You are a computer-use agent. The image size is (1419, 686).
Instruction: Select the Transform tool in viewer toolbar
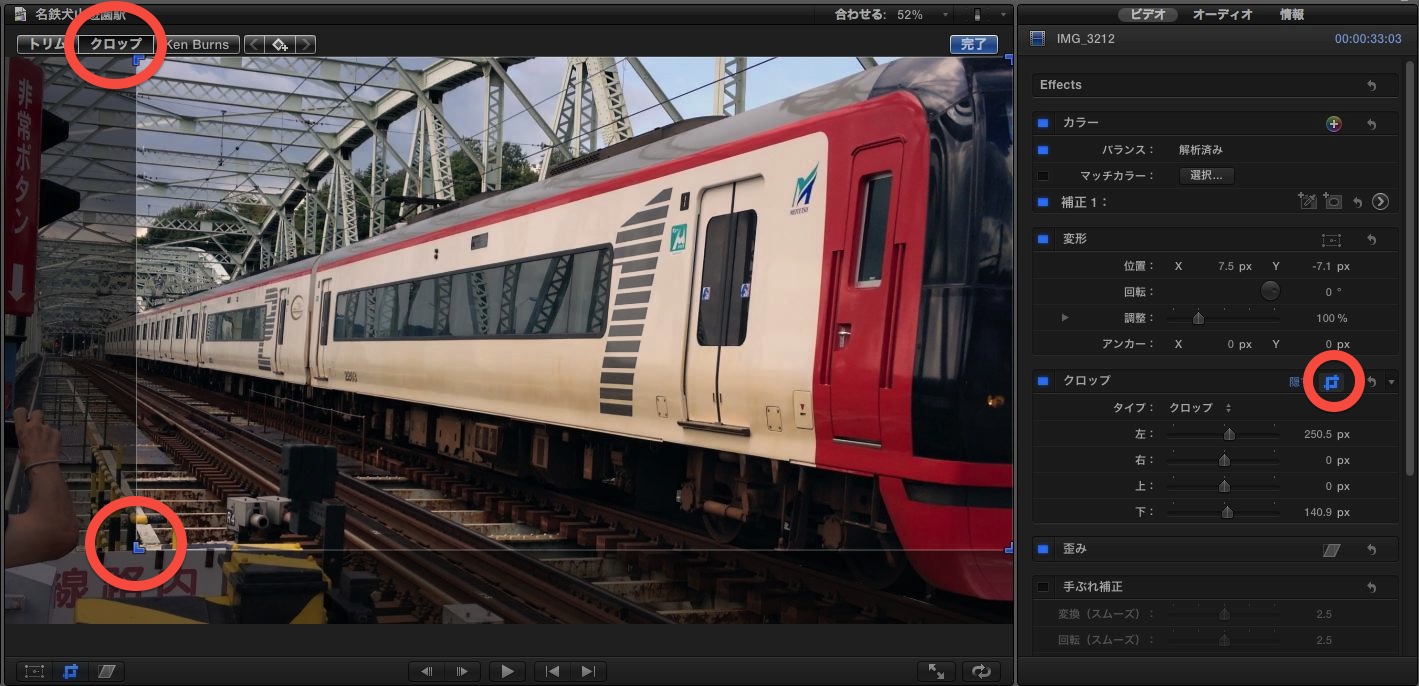[x=34, y=671]
